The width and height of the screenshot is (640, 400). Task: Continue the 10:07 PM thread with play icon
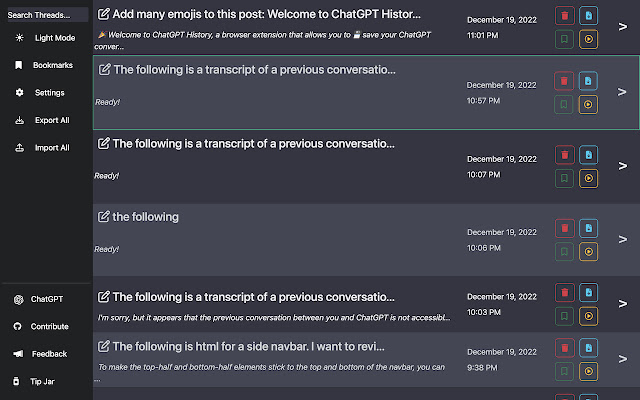589,178
